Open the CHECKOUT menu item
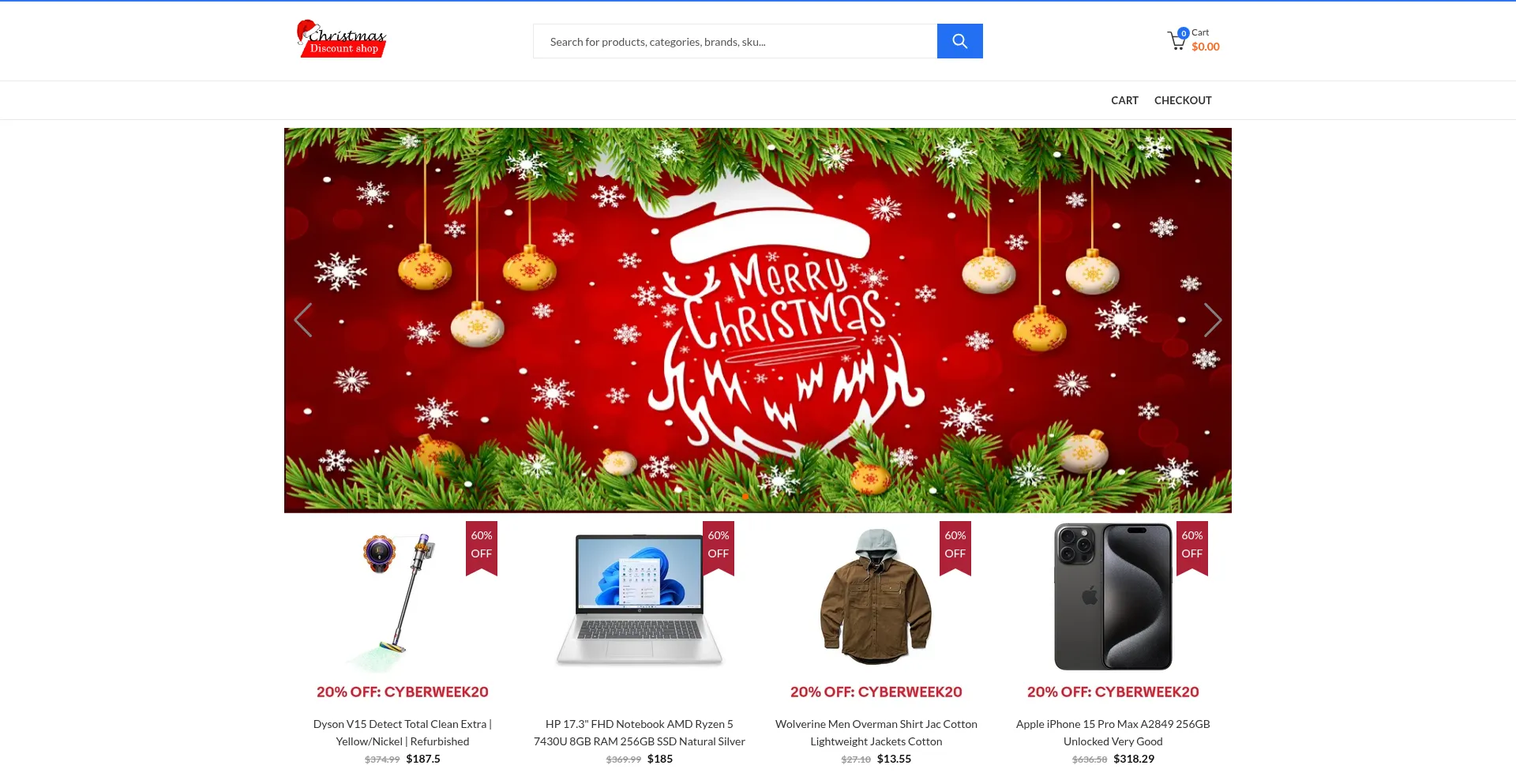 [1183, 100]
